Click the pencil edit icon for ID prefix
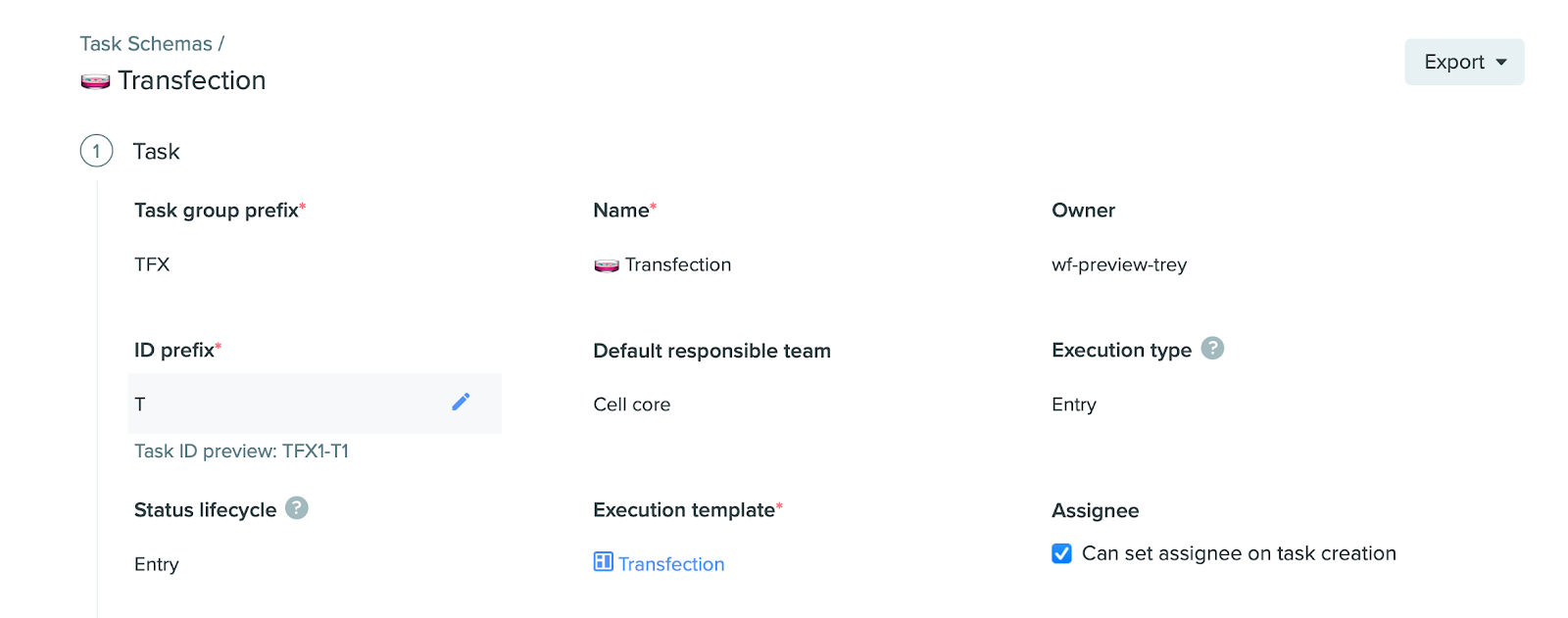Screen dimensions: 1568x618 [x=461, y=402]
